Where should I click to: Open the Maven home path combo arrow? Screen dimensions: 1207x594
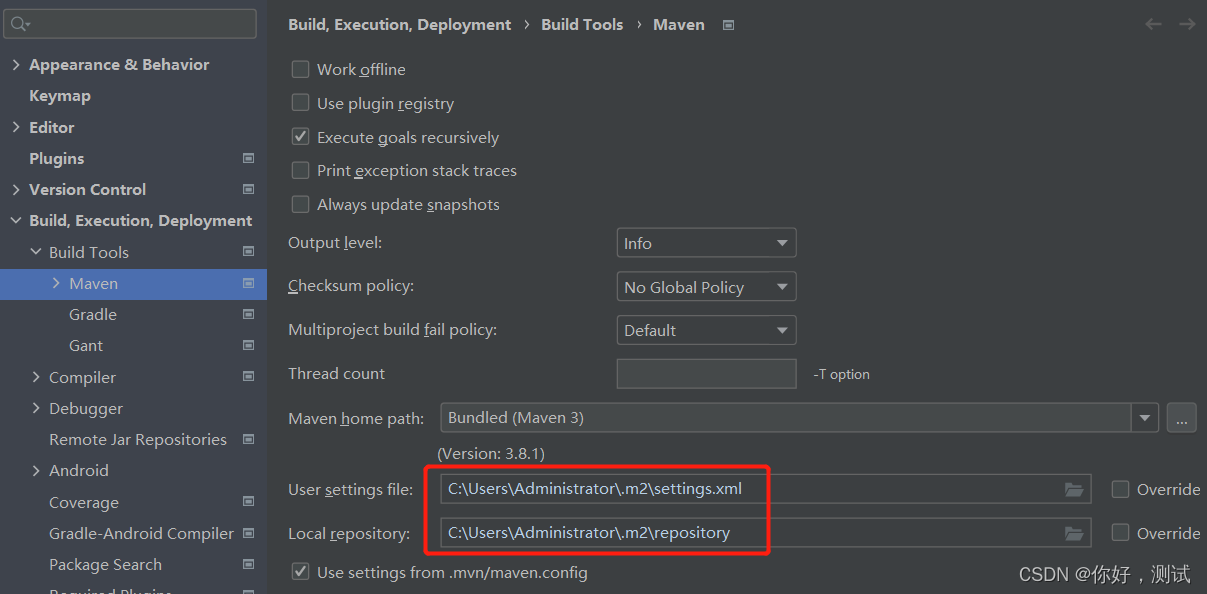(x=1145, y=418)
